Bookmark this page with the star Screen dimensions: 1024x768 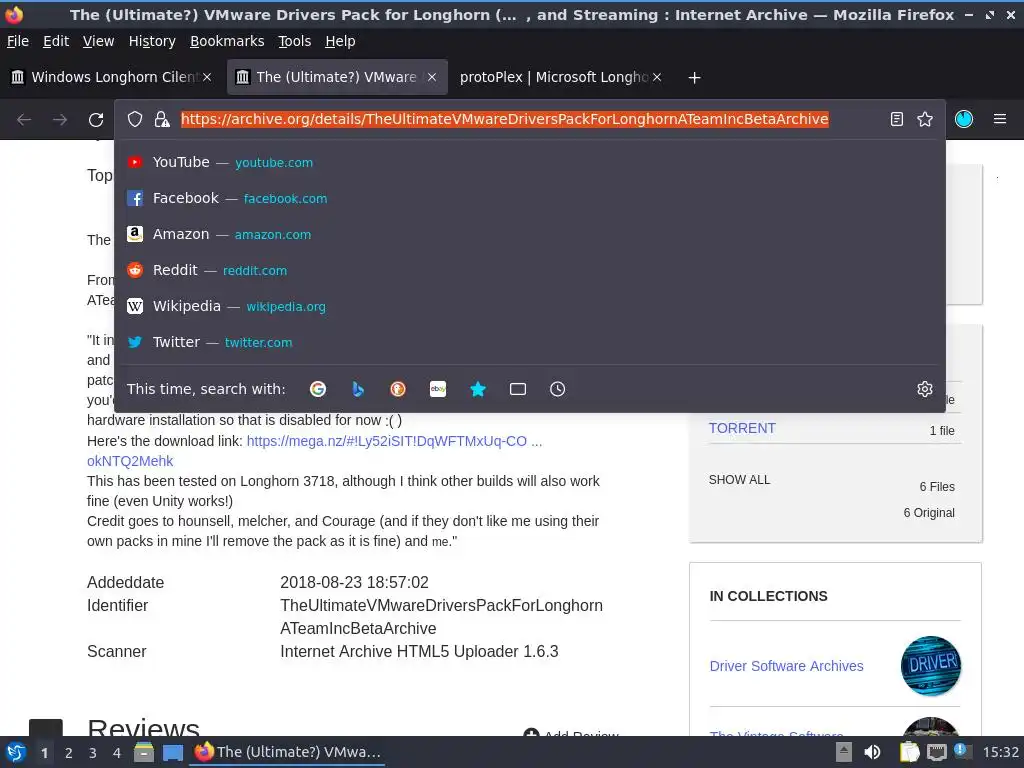point(925,120)
